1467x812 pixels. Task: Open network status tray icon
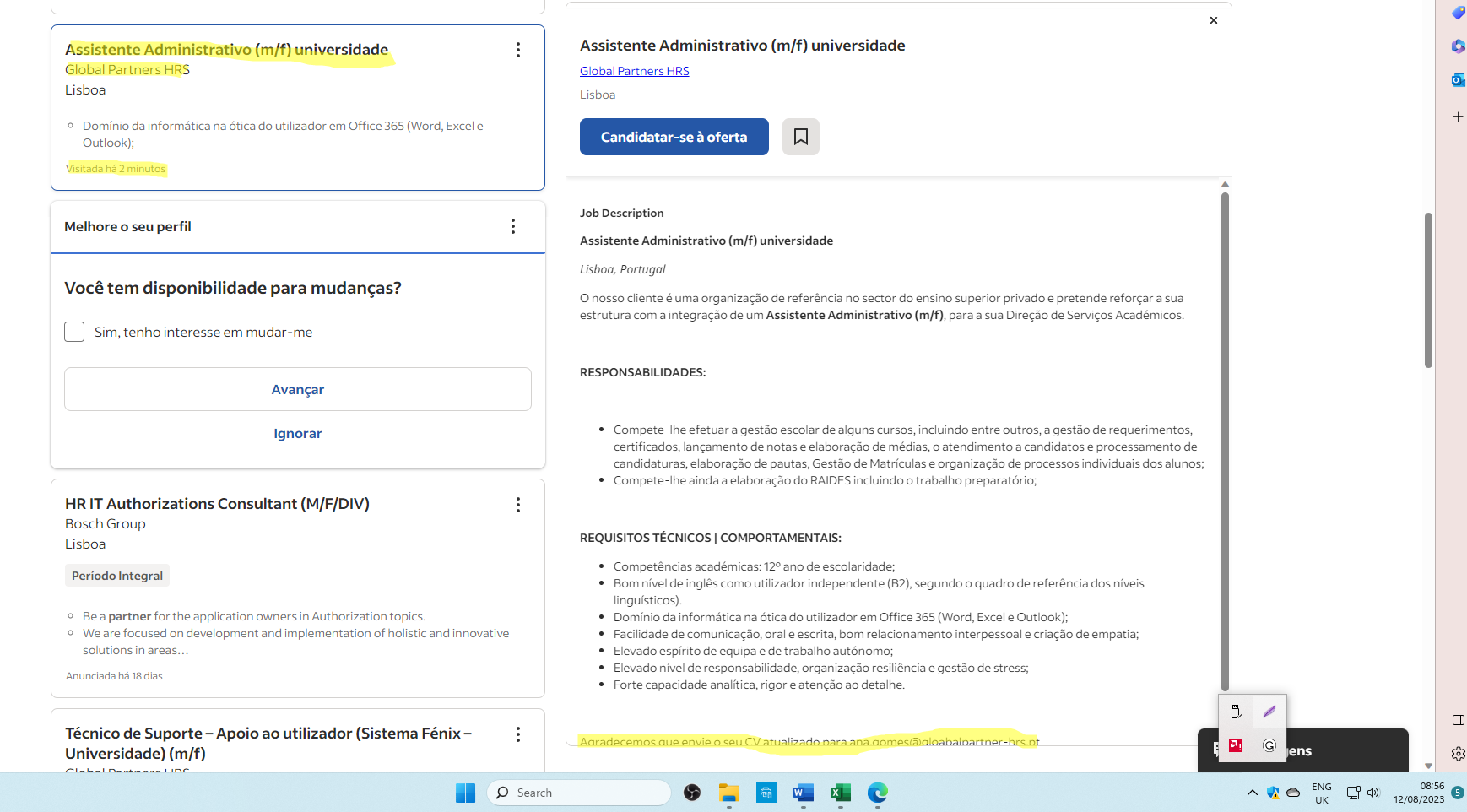1353,793
